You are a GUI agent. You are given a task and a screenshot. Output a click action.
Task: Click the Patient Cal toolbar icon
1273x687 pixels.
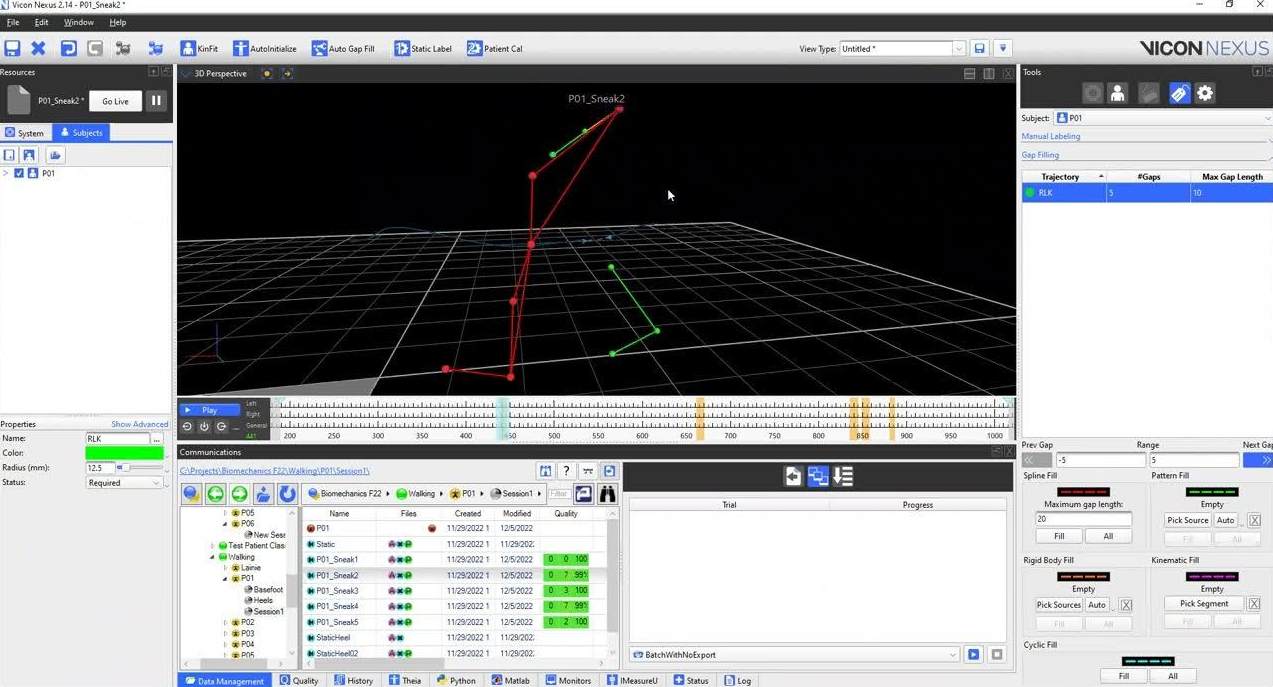[474, 48]
